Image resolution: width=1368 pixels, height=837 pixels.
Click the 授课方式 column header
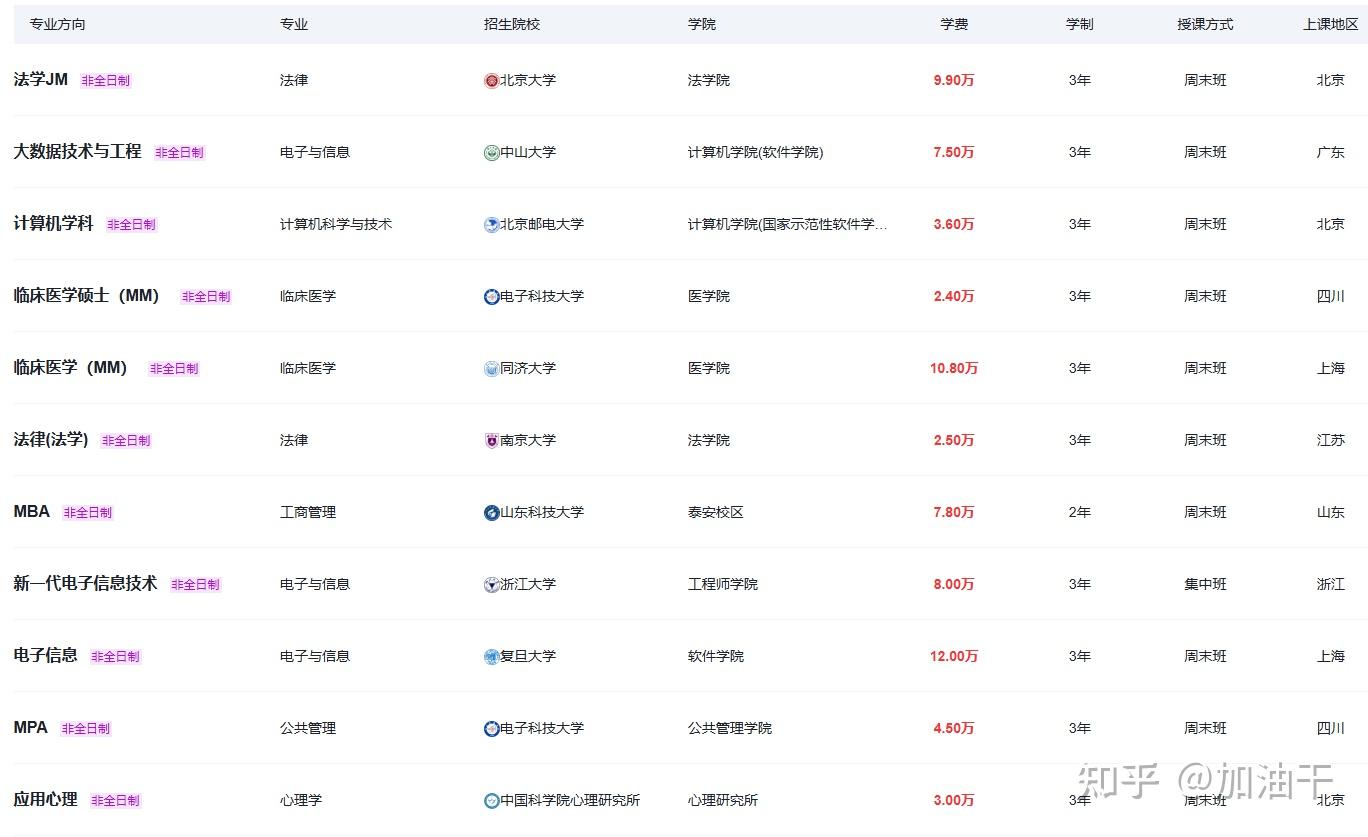click(1205, 24)
